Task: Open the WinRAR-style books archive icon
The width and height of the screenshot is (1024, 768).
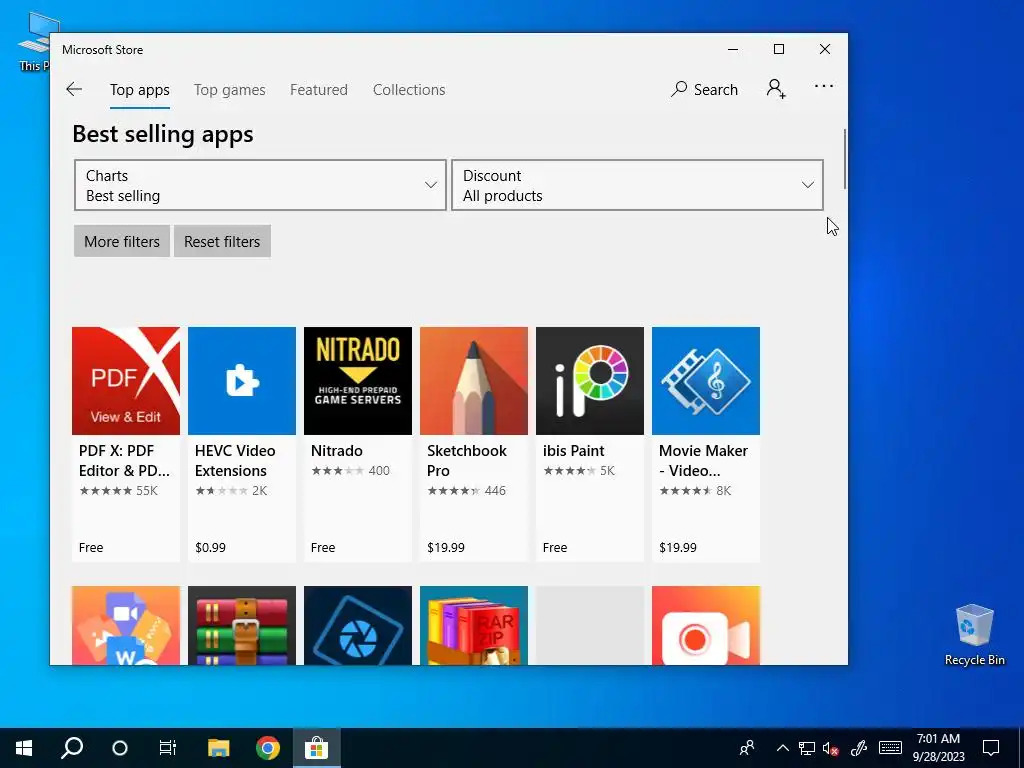Action: click(242, 626)
